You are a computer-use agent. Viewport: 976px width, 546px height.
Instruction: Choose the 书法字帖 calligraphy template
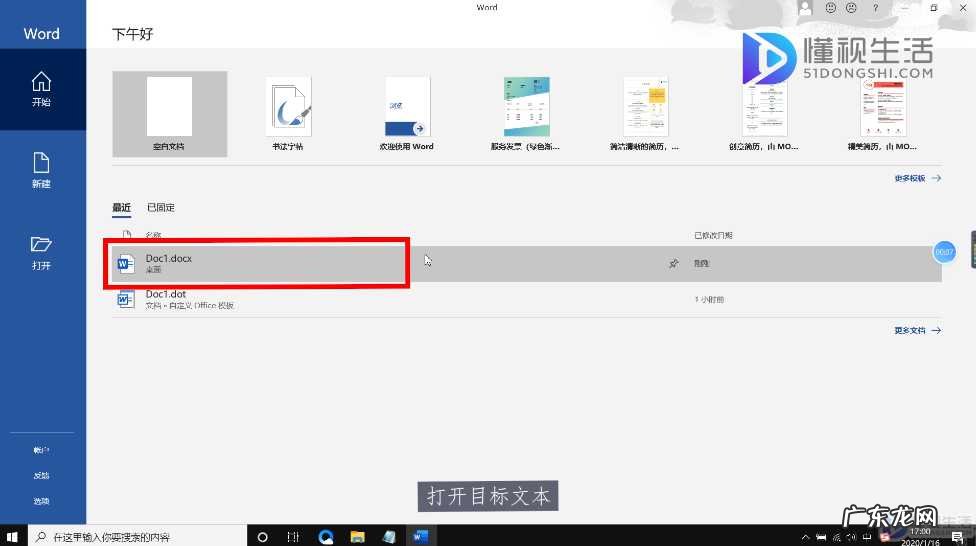pos(288,113)
